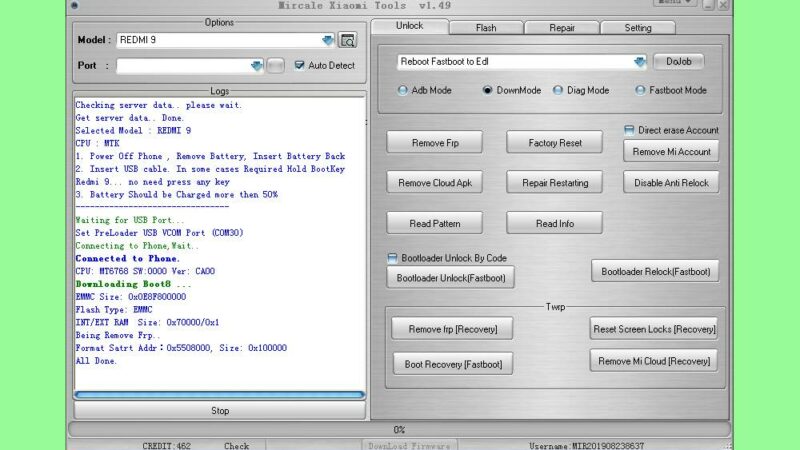Select the DownMode radio button

487,90
